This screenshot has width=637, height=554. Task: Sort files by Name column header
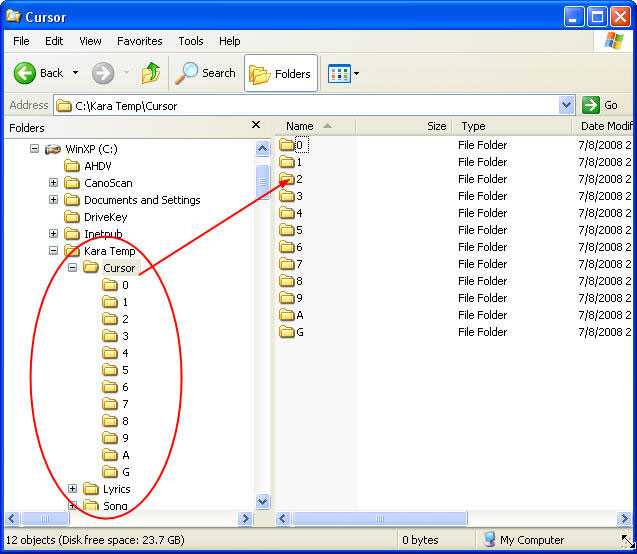click(x=300, y=126)
